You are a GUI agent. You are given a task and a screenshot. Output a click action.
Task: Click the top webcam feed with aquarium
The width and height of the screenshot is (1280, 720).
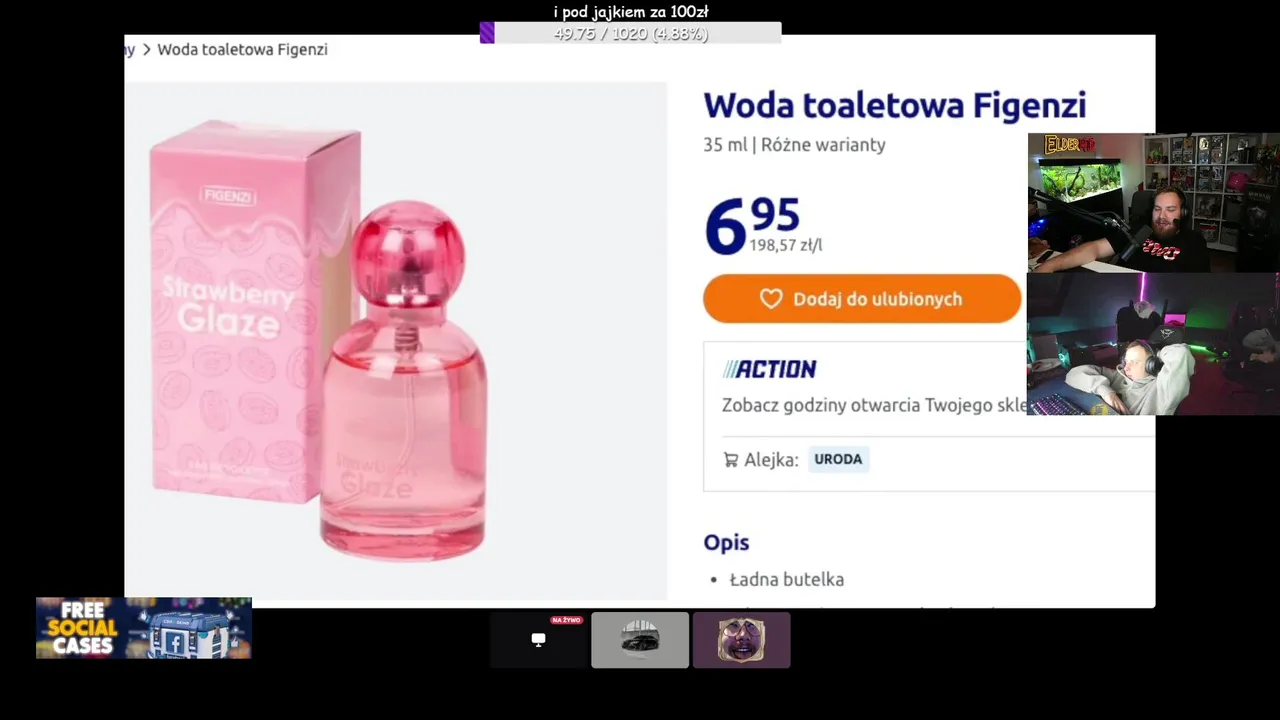(x=1153, y=203)
